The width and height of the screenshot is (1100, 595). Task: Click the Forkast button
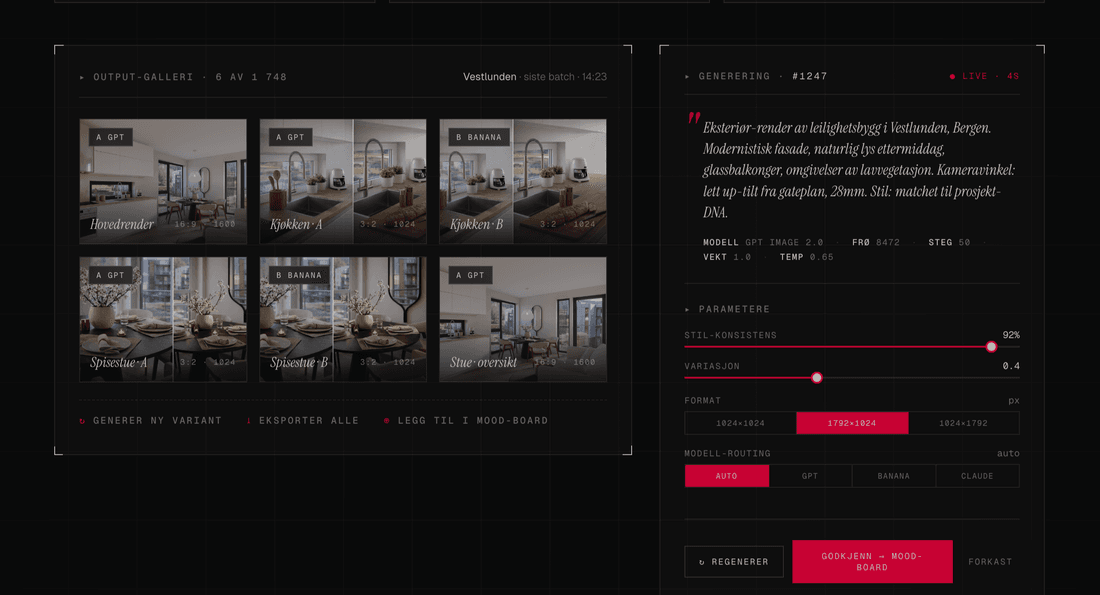pyautogui.click(x=990, y=562)
